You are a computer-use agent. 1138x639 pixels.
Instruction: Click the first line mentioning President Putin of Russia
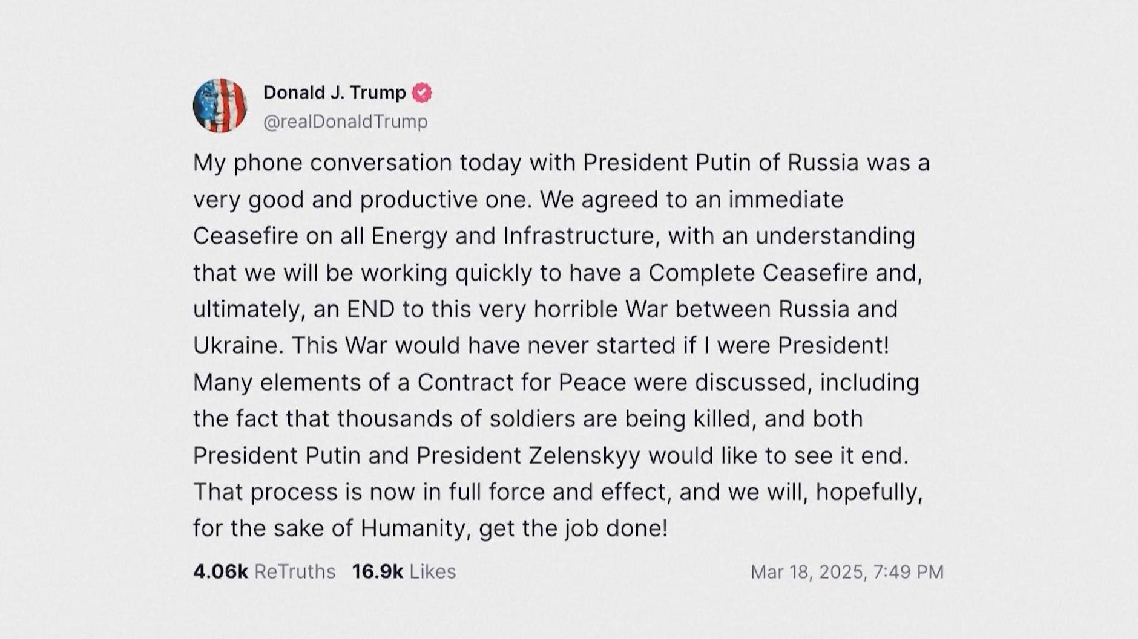coord(561,163)
